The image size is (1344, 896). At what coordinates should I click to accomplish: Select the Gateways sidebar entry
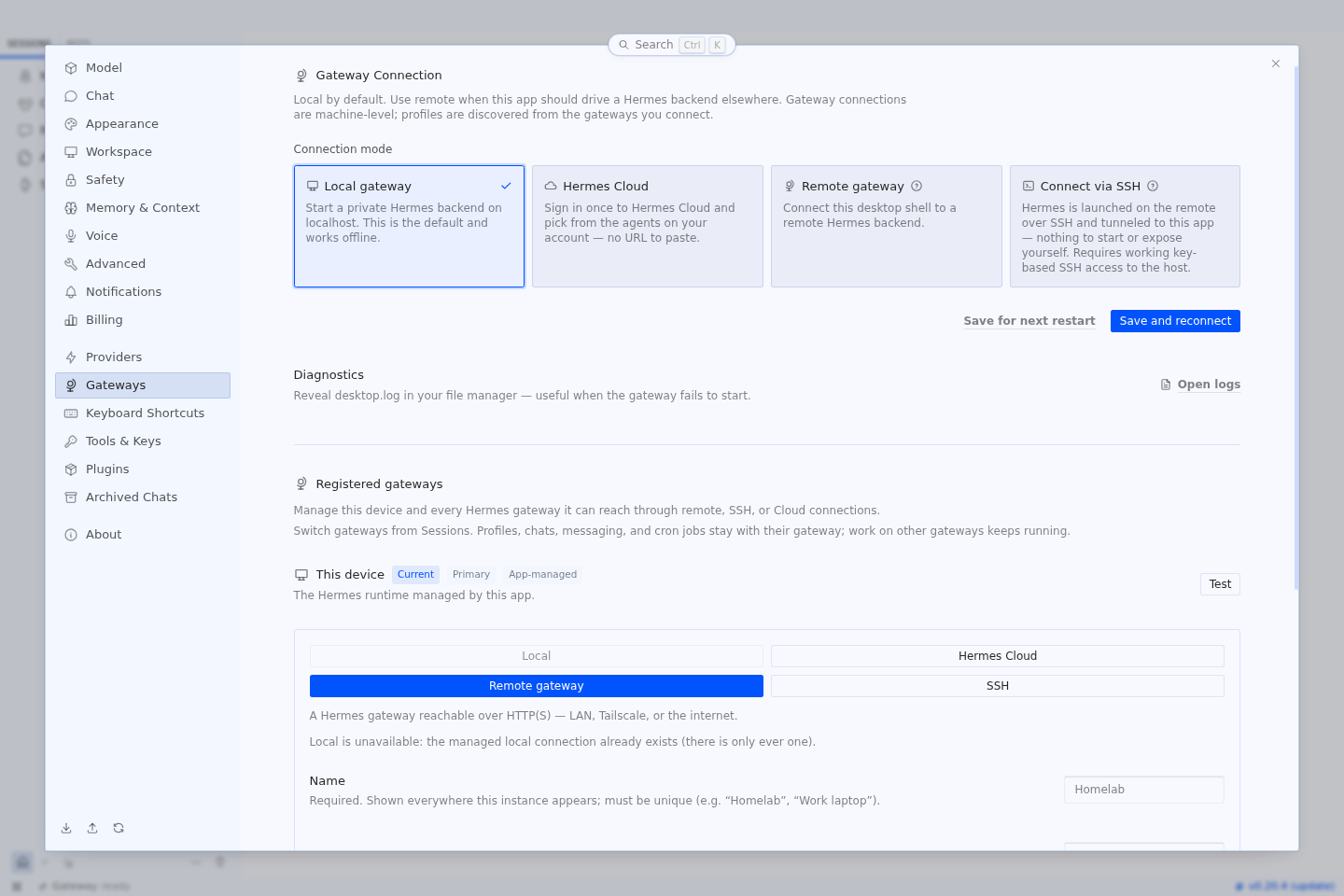[x=142, y=385]
